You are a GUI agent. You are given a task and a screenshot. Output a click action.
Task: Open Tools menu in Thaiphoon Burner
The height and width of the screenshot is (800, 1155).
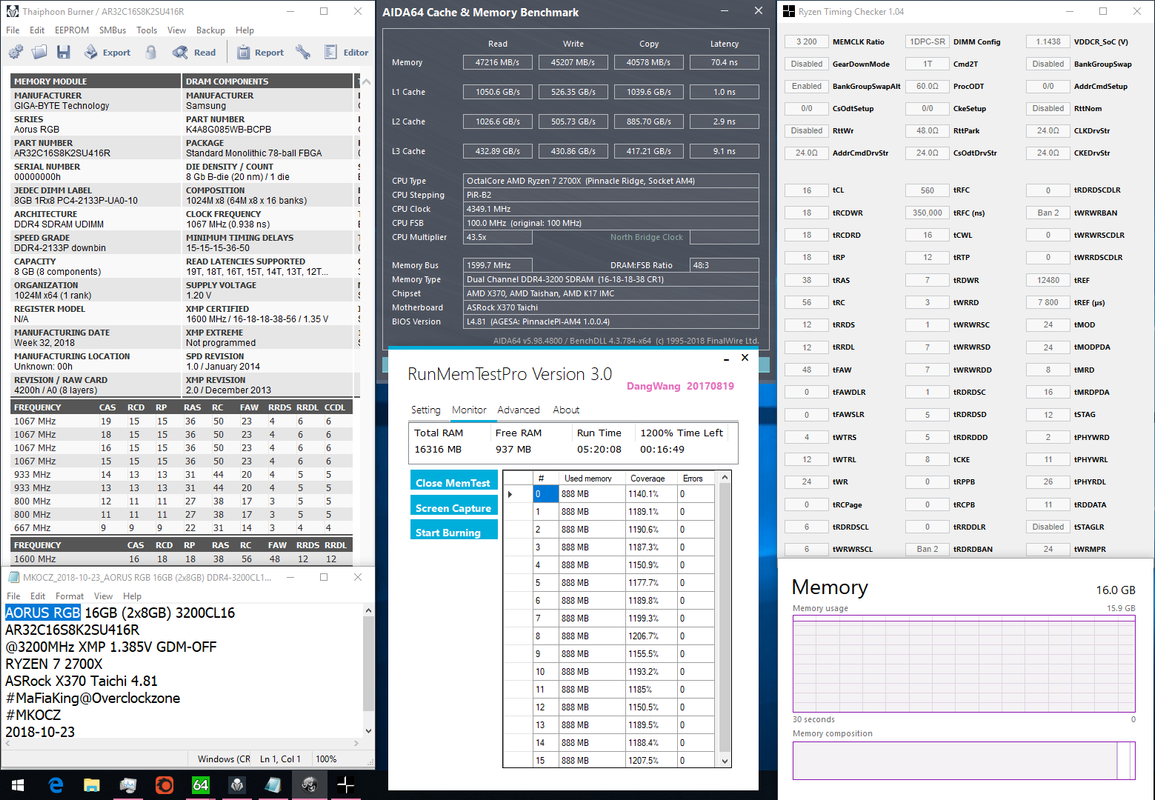click(147, 30)
